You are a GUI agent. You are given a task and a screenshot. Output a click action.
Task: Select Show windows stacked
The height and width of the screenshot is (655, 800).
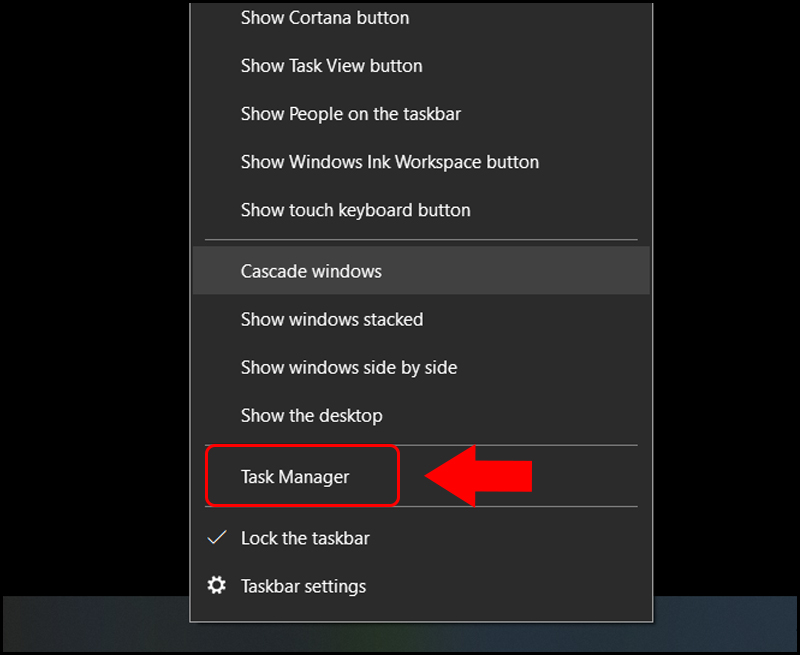331,319
